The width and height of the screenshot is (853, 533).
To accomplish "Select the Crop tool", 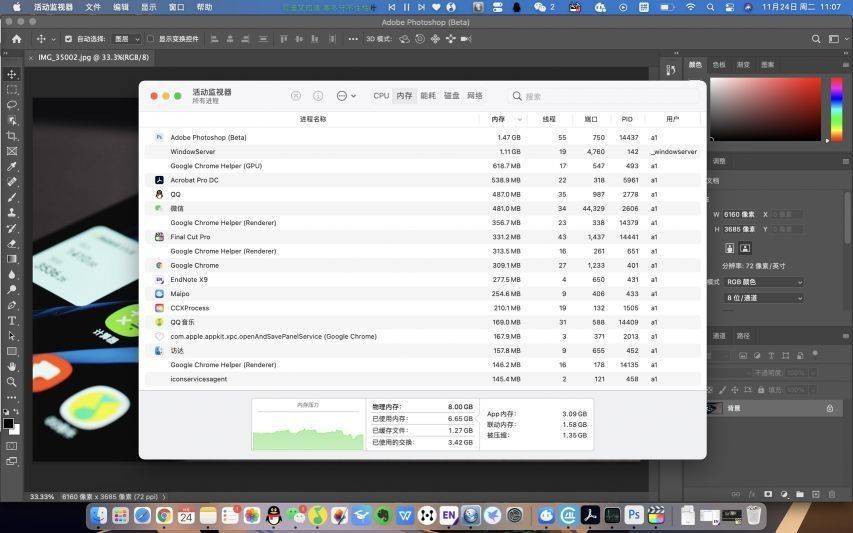I will point(11,136).
